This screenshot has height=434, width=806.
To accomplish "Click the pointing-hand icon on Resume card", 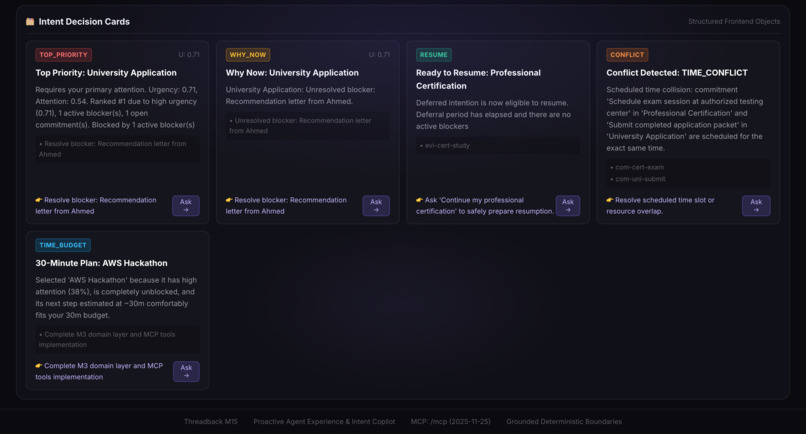I will tap(419, 200).
